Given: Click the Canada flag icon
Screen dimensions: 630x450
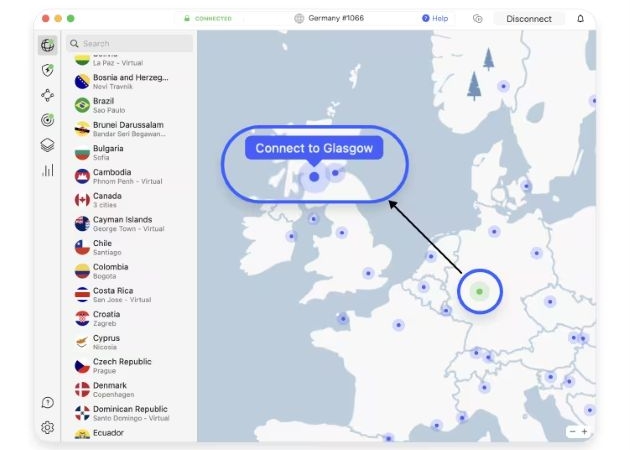Looking at the screenshot, I should point(82,200).
